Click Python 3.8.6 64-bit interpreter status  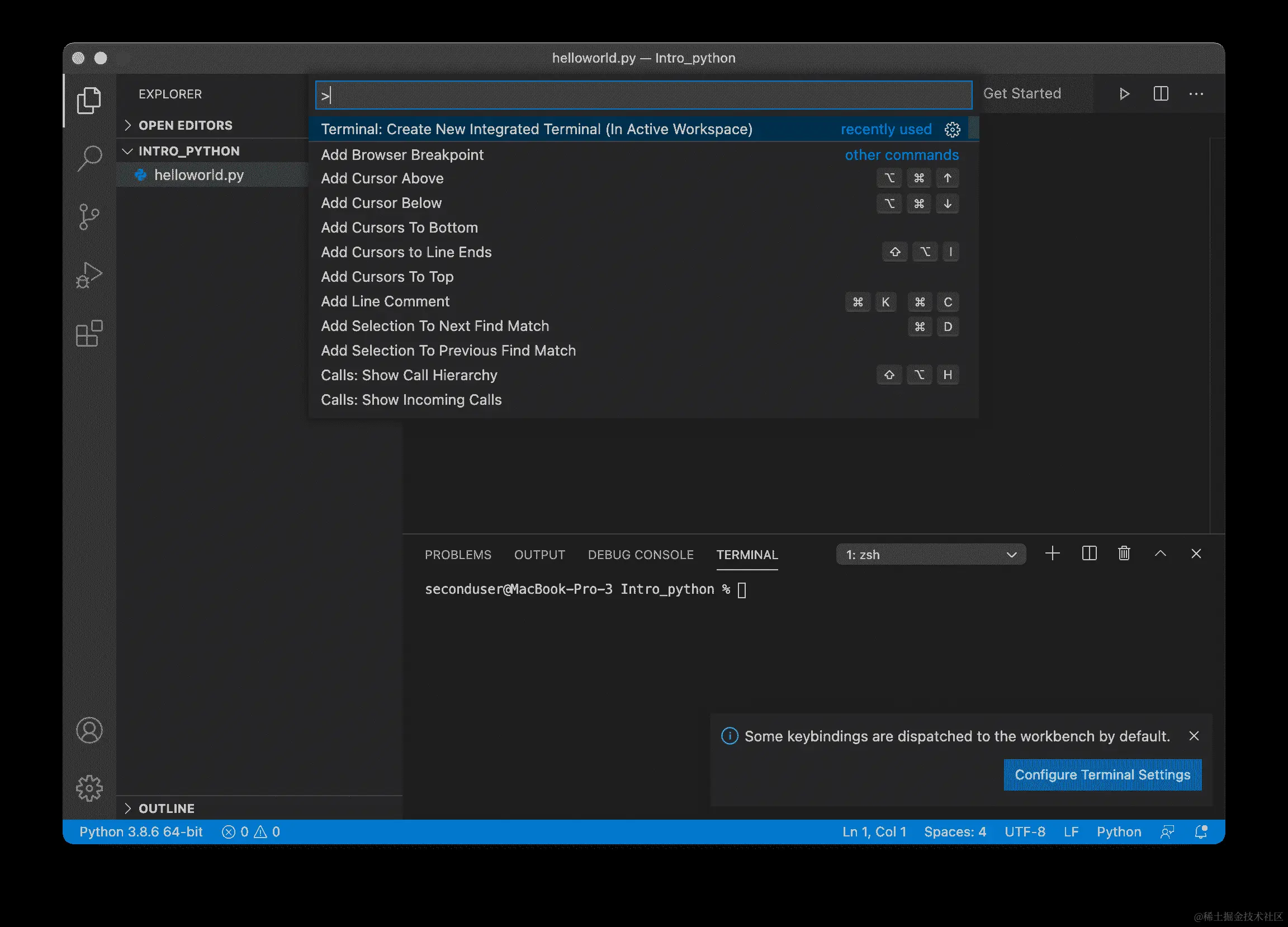coord(141,831)
